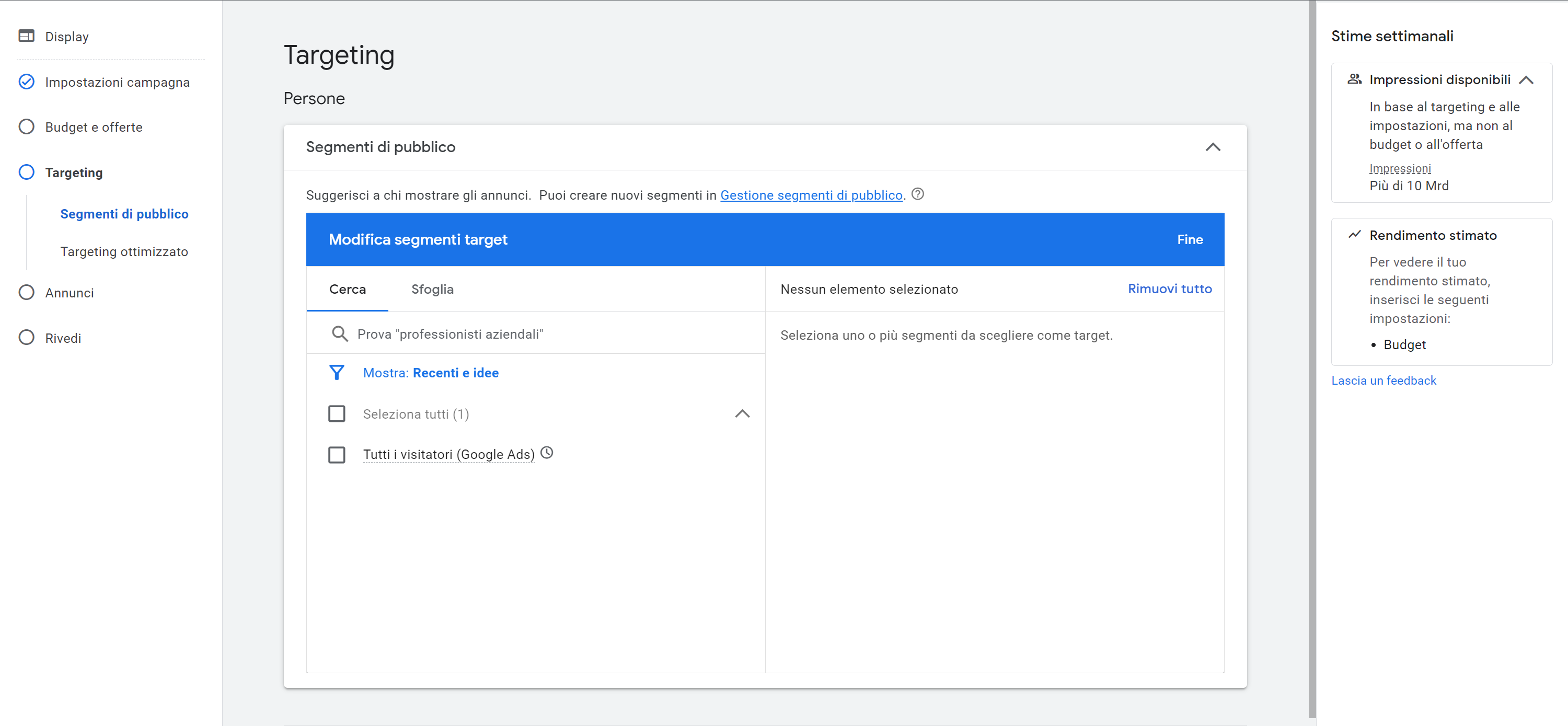
Task: Click the Display label in sidebar
Action: click(x=67, y=37)
